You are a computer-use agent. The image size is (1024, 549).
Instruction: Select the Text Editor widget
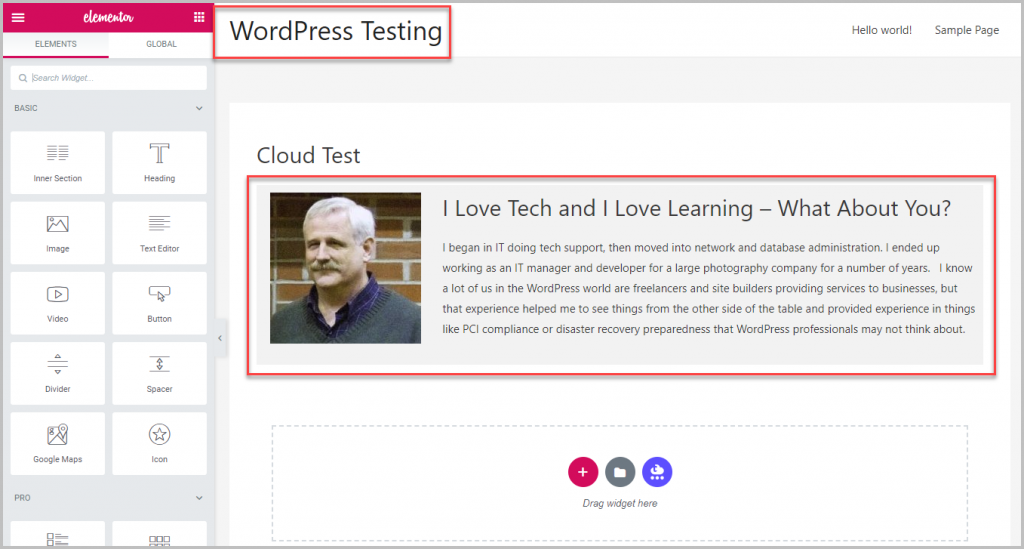(x=159, y=233)
